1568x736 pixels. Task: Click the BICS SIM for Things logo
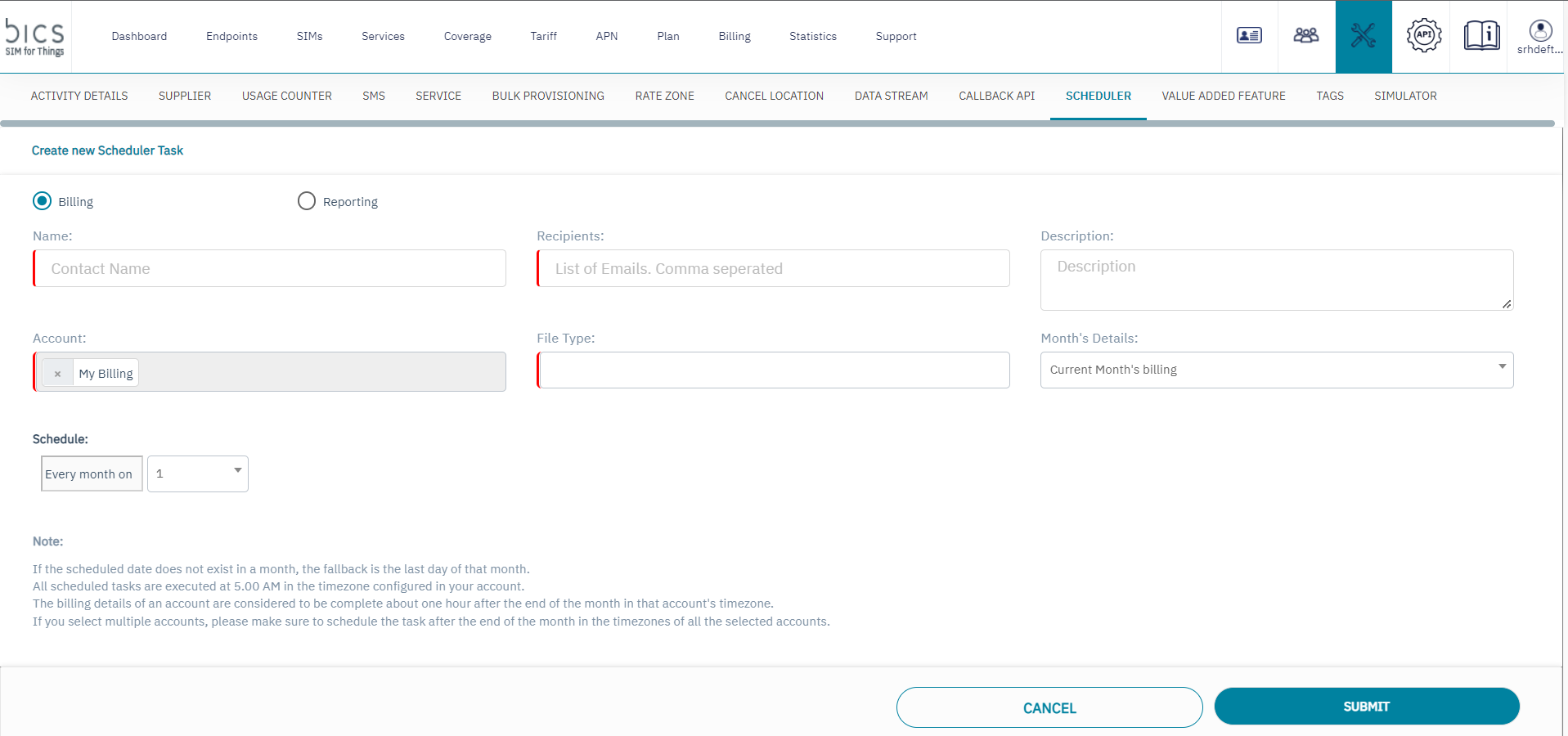click(35, 37)
